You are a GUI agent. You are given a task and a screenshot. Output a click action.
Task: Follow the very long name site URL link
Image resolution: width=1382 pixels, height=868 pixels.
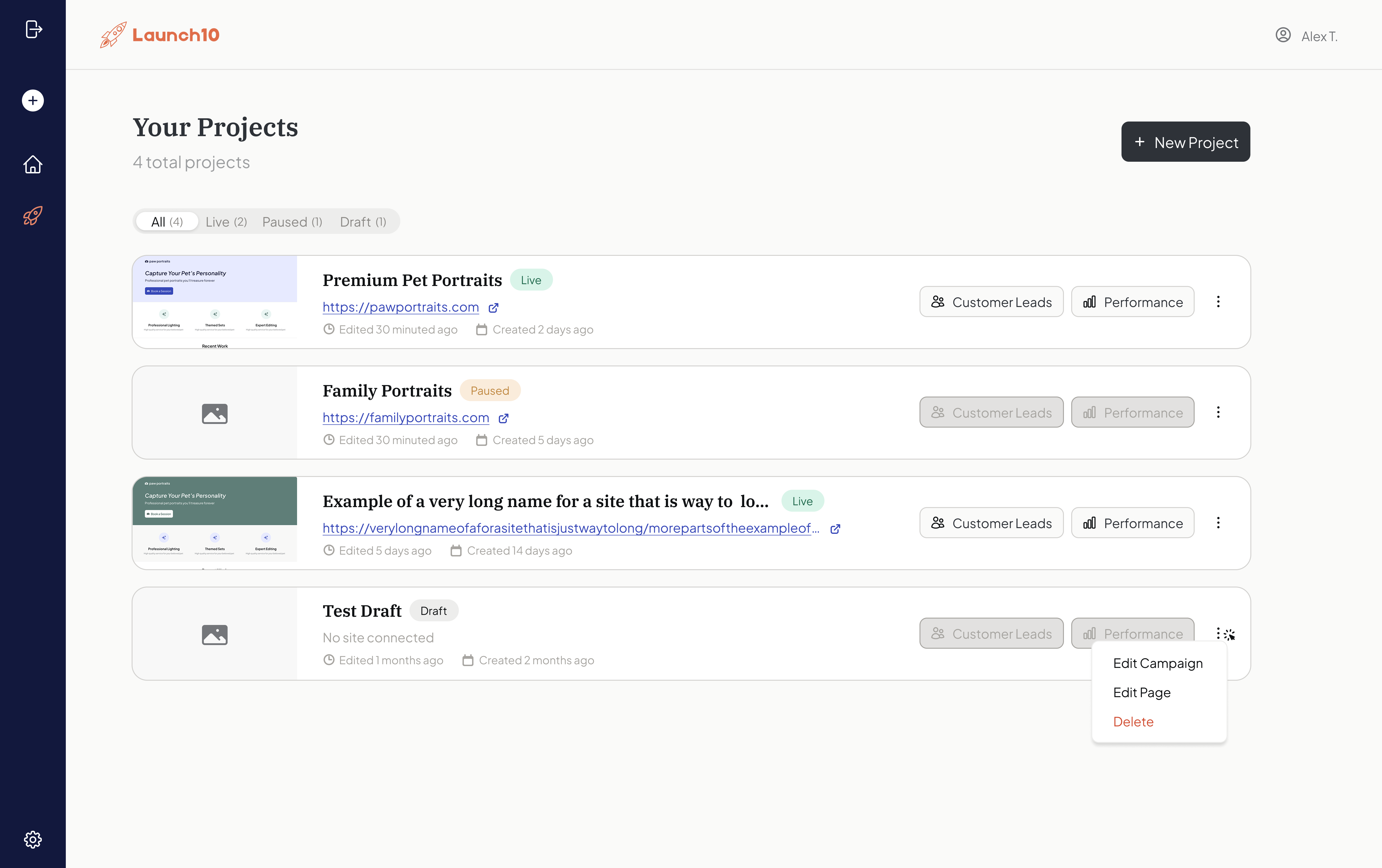[571, 528]
